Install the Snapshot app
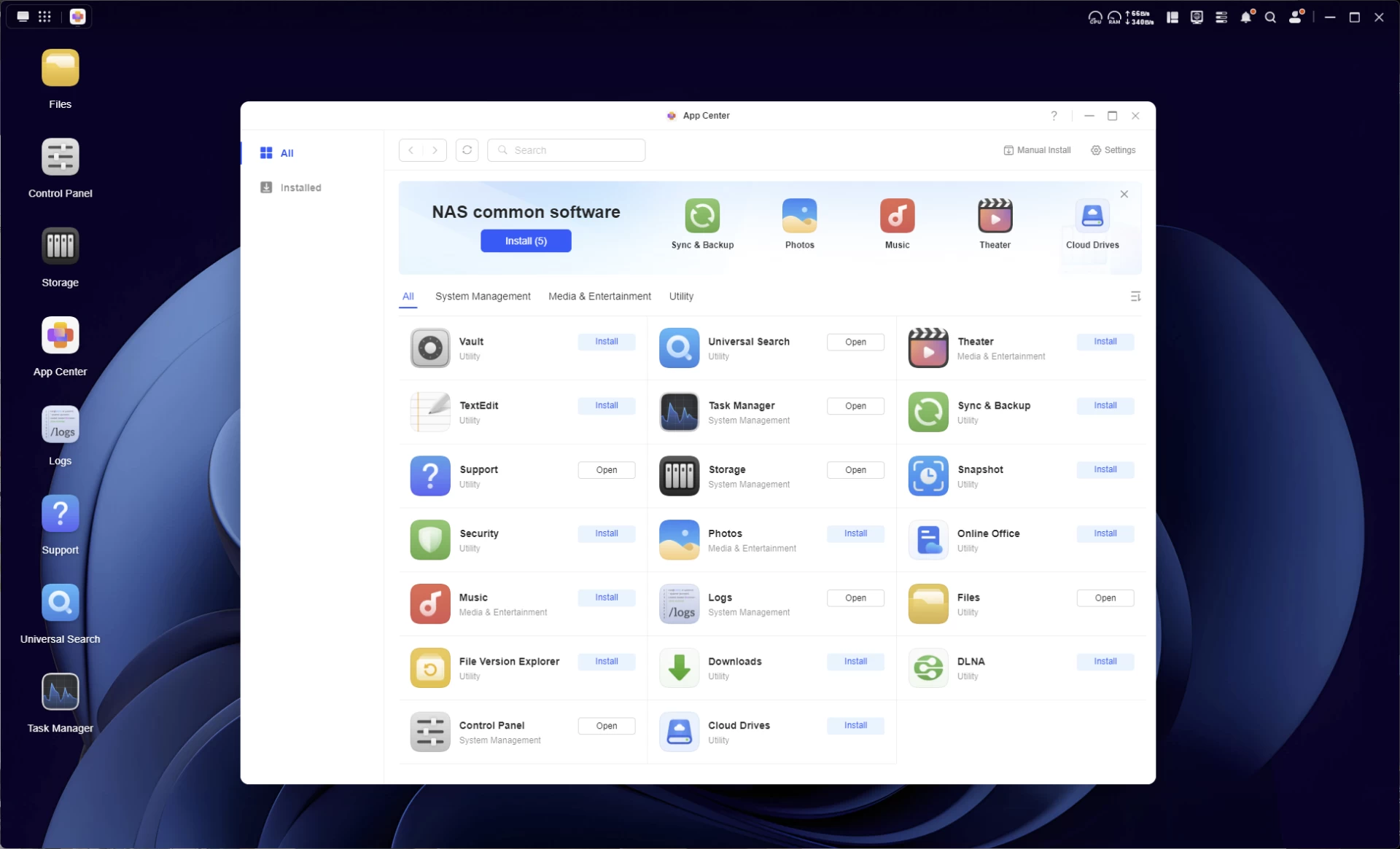This screenshot has width=1400, height=849. tap(1105, 470)
